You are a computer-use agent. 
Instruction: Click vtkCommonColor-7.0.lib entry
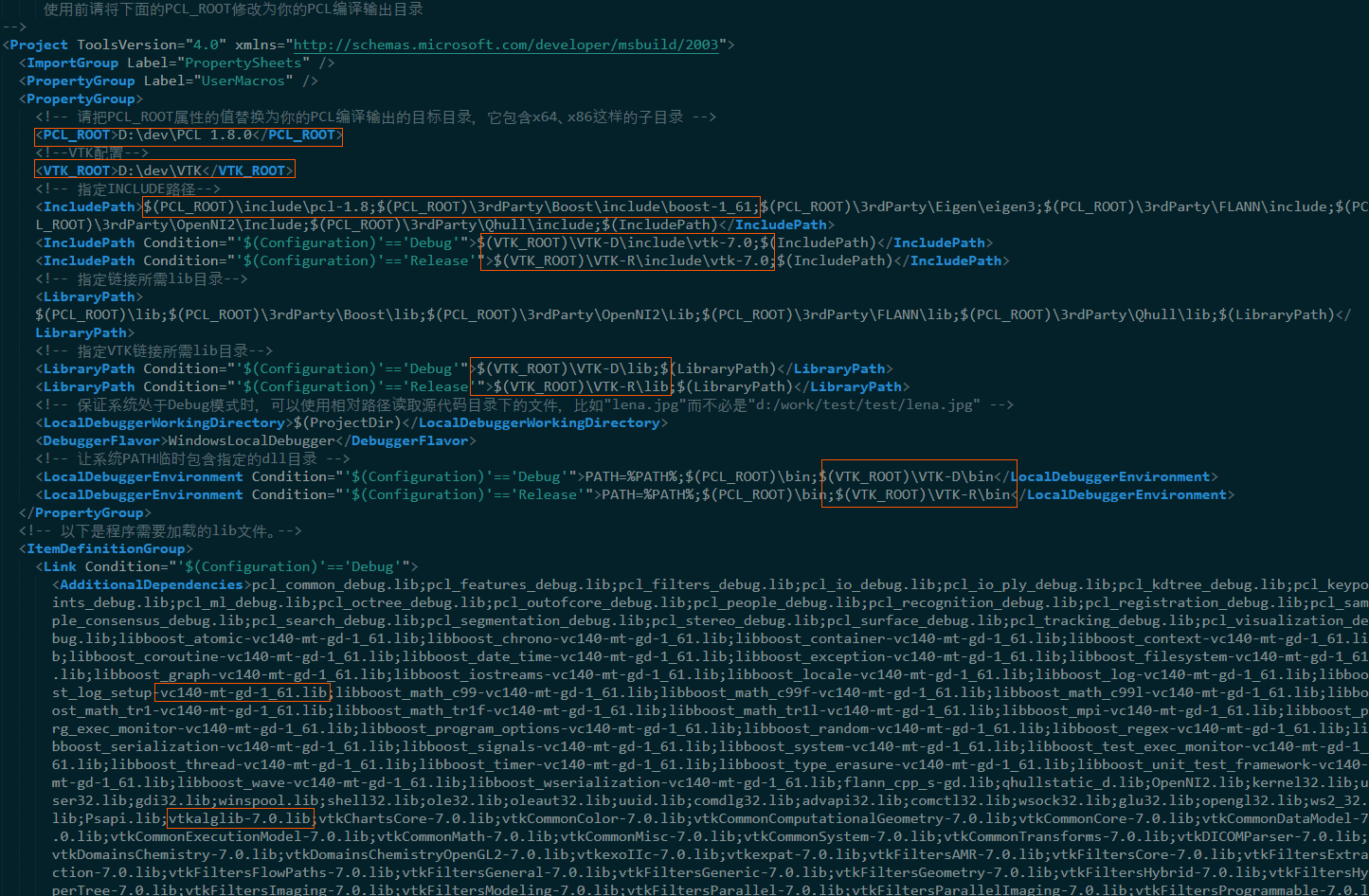592,818
